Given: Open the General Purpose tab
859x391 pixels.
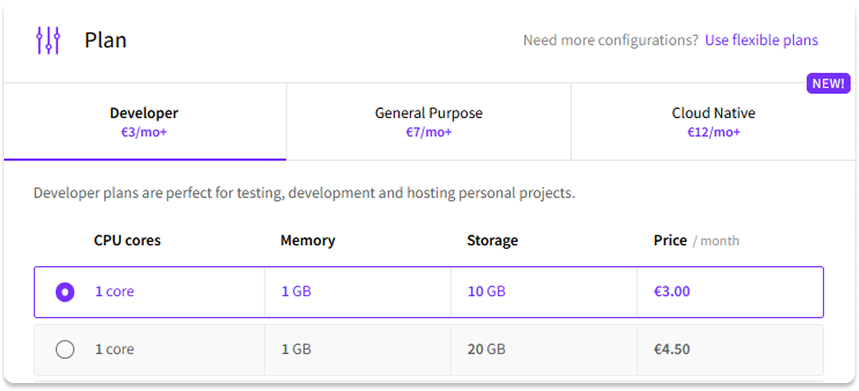Looking at the screenshot, I should [429, 122].
